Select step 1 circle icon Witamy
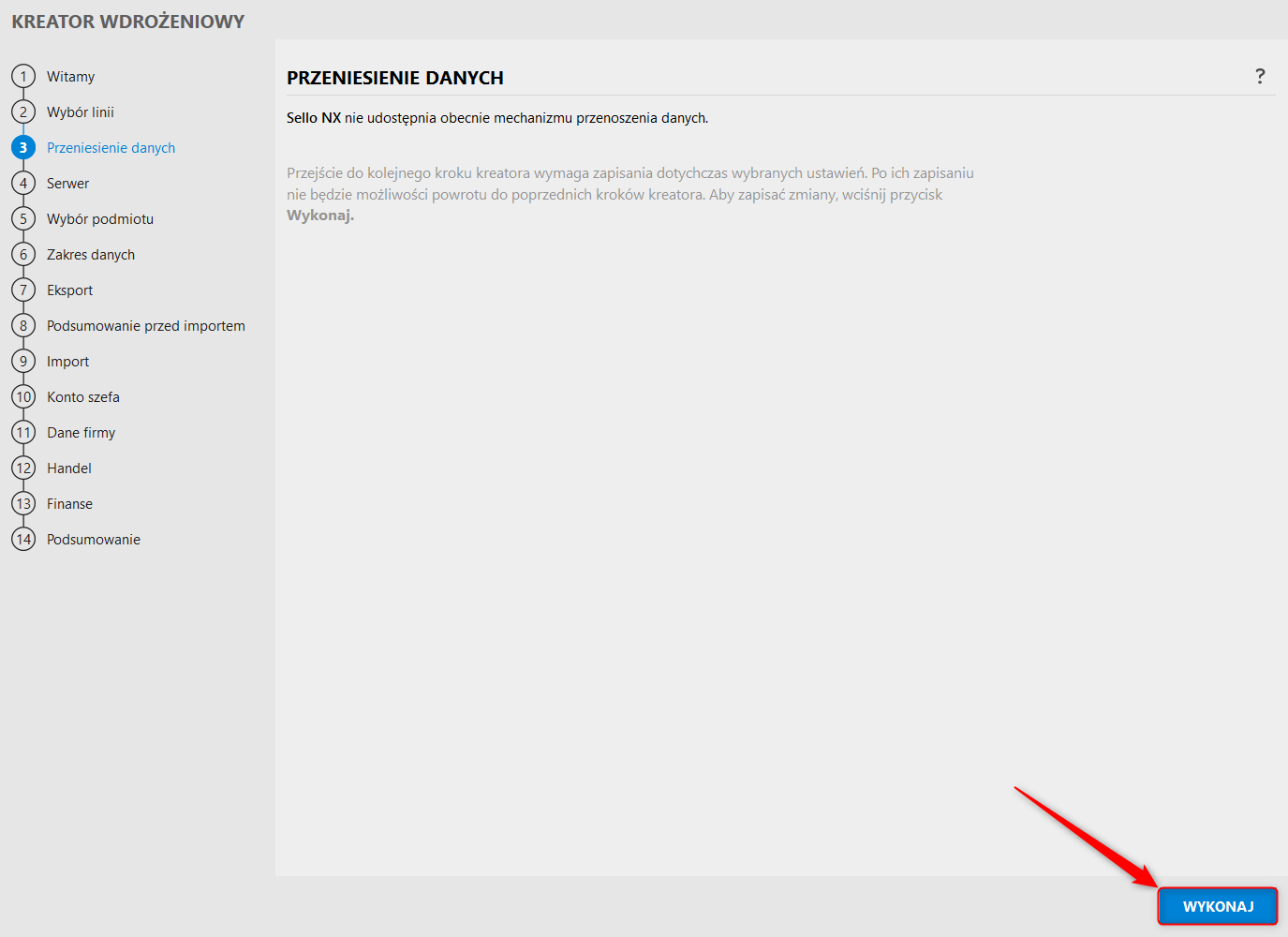Image resolution: width=1288 pixels, height=937 pixels. point(23,76)
